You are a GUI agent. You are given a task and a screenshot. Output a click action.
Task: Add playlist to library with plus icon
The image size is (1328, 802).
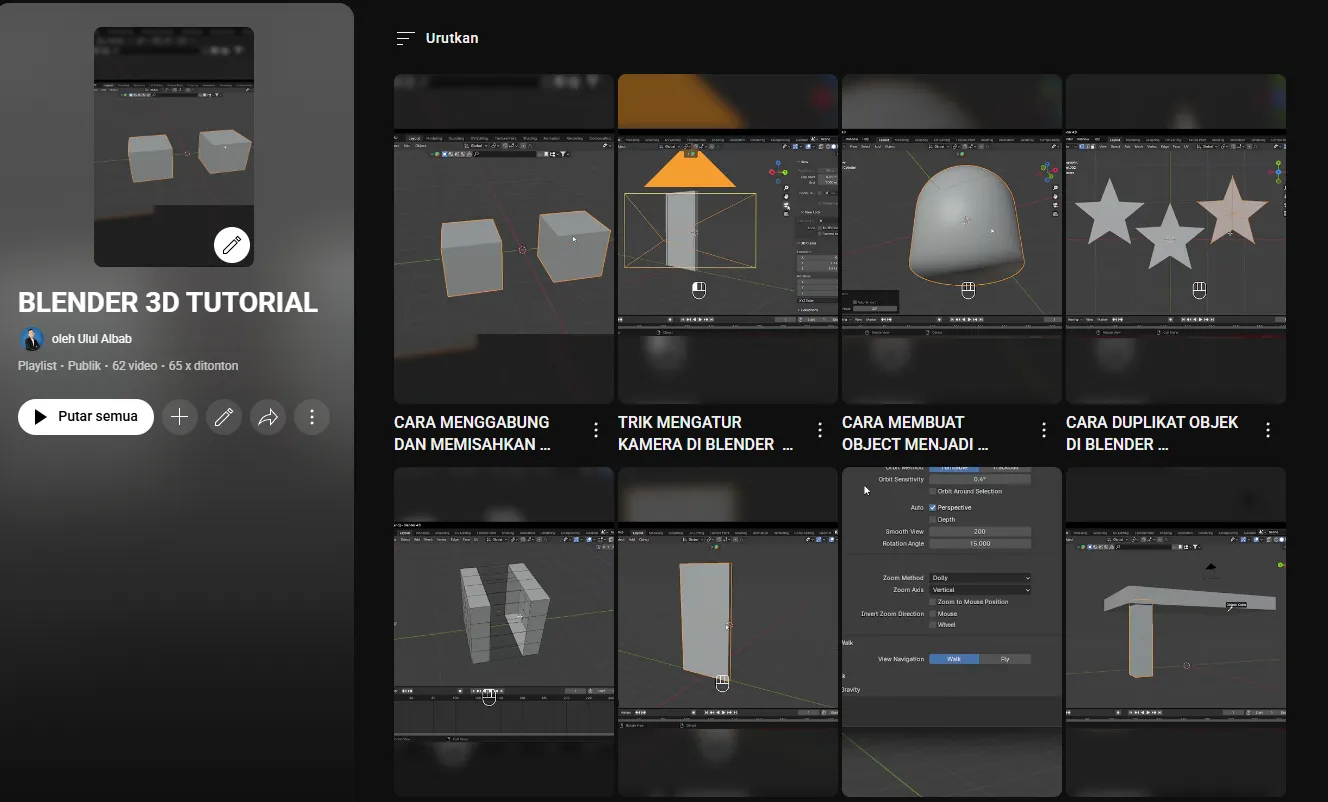[x=180, y=417]
